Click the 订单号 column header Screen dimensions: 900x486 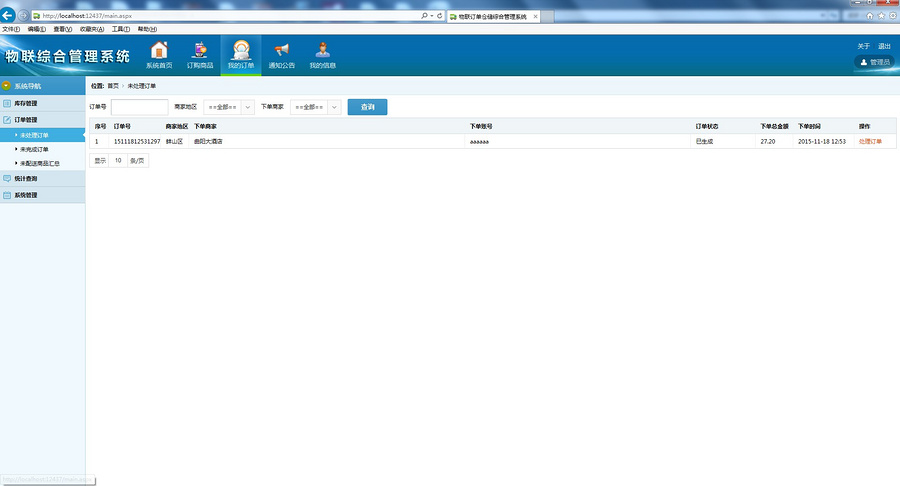122,126
